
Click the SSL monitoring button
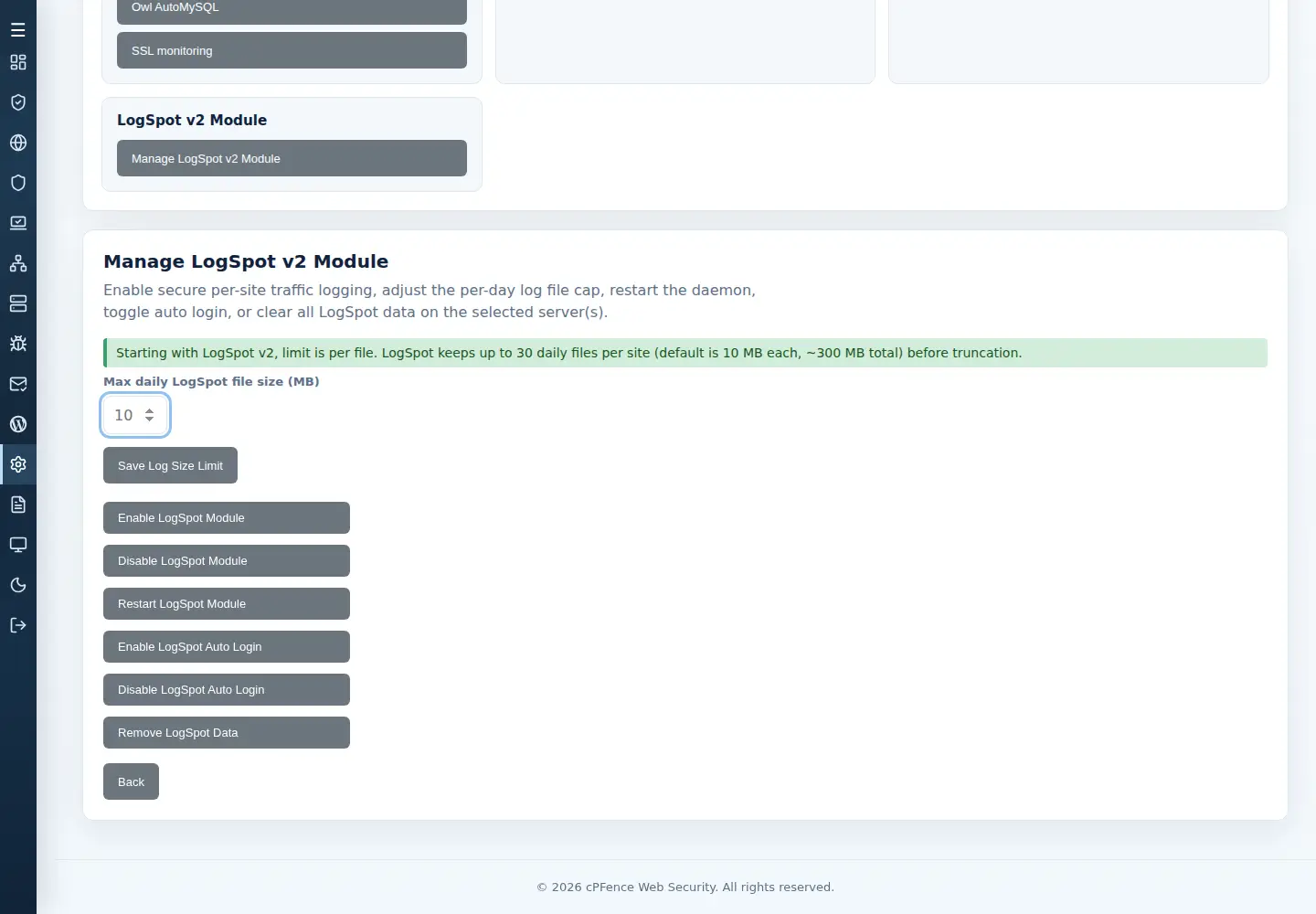coord(292,50)
